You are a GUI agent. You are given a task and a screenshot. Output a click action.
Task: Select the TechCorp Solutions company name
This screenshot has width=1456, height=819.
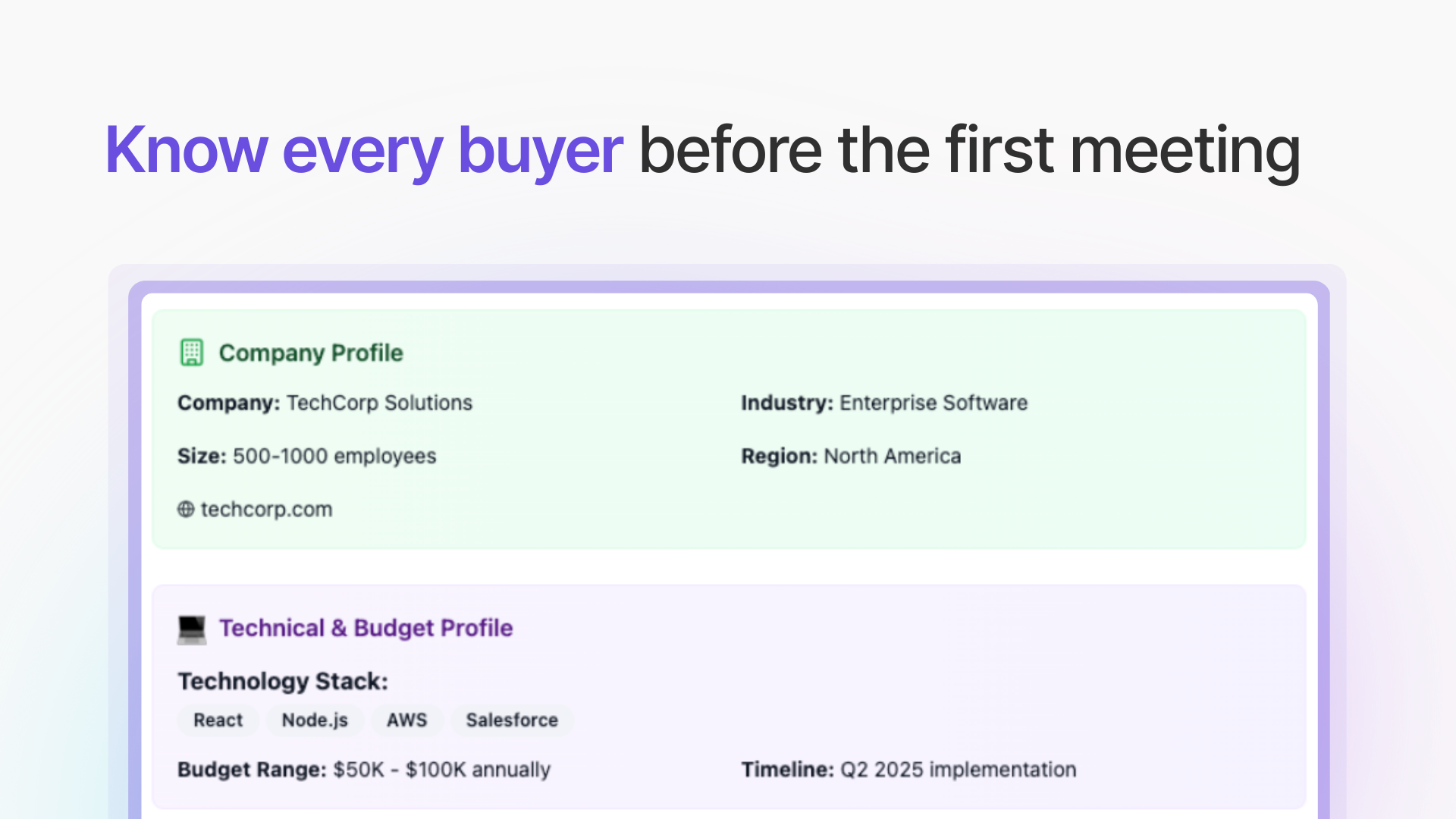[379, 403]
